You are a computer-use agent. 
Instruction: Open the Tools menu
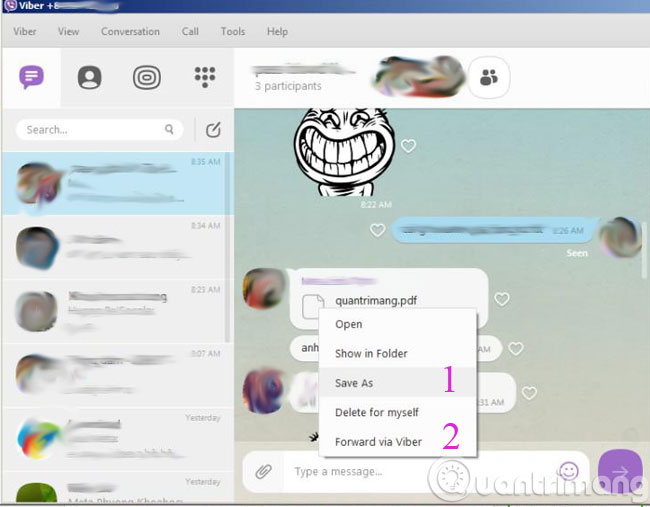pyautogui.click(x=233, y=32)
